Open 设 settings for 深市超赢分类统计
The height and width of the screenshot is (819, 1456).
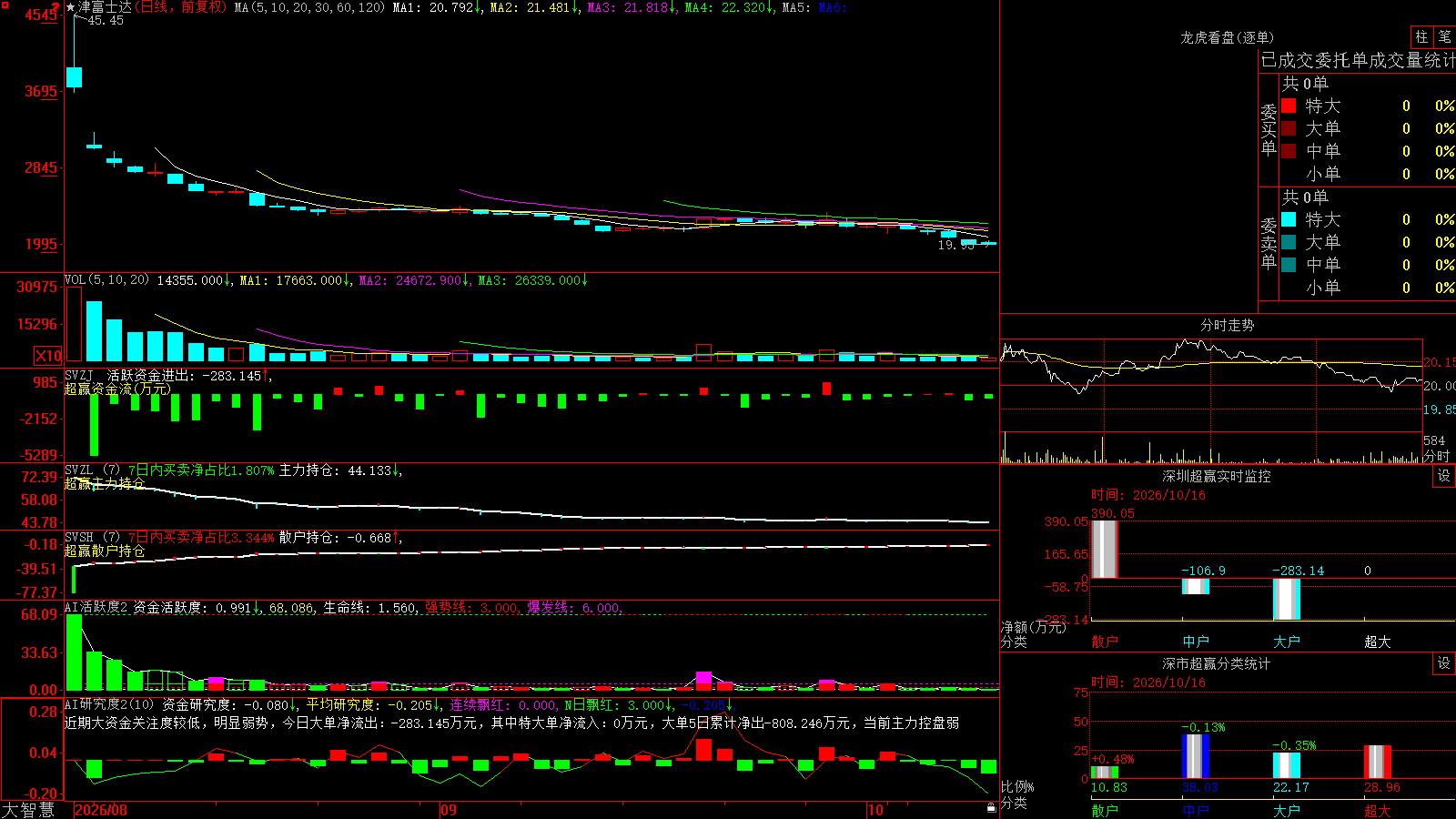click(1444, 663)
